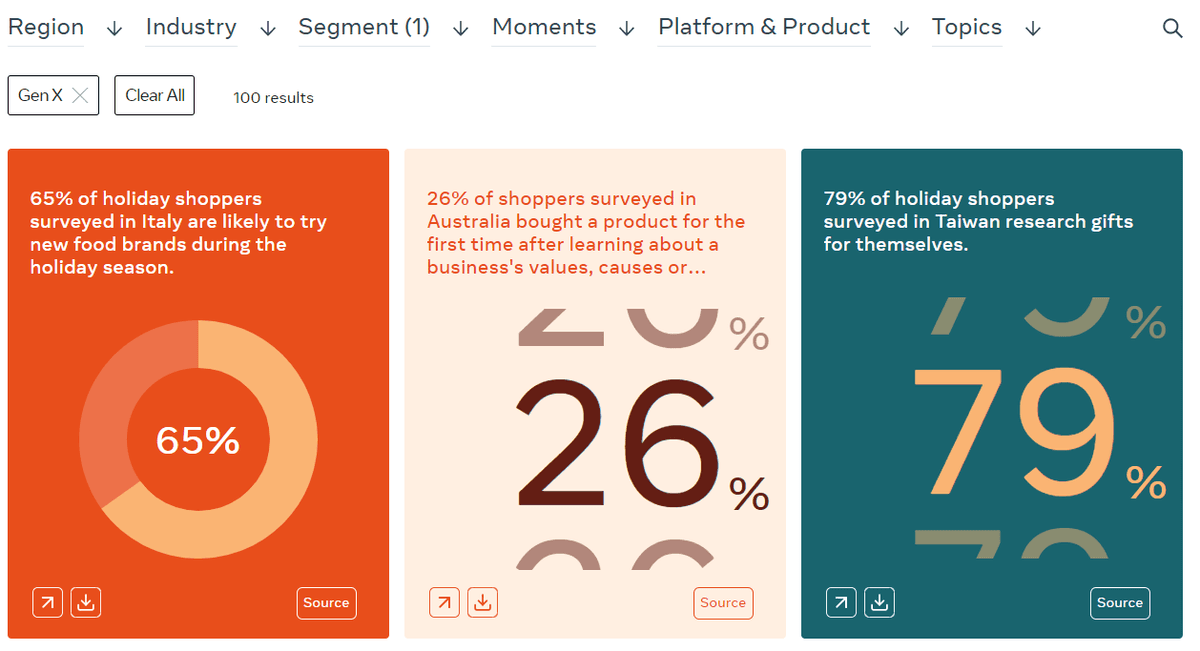1200x651 pixels.
Task: Expand the Region filter dropdown
Action: point(65,28)
